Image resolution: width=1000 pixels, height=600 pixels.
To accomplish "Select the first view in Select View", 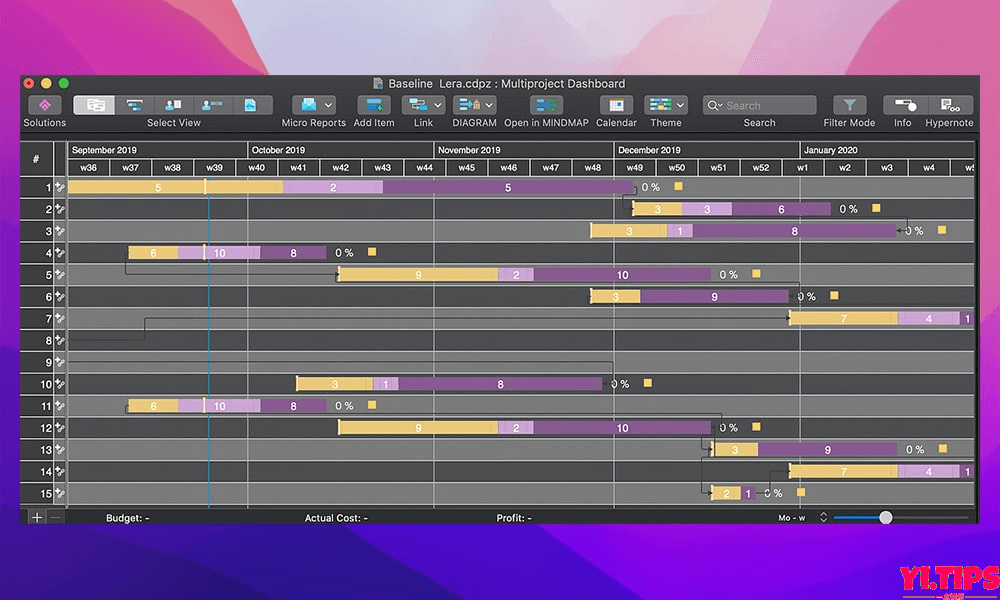I will click(x=95, y=105).
